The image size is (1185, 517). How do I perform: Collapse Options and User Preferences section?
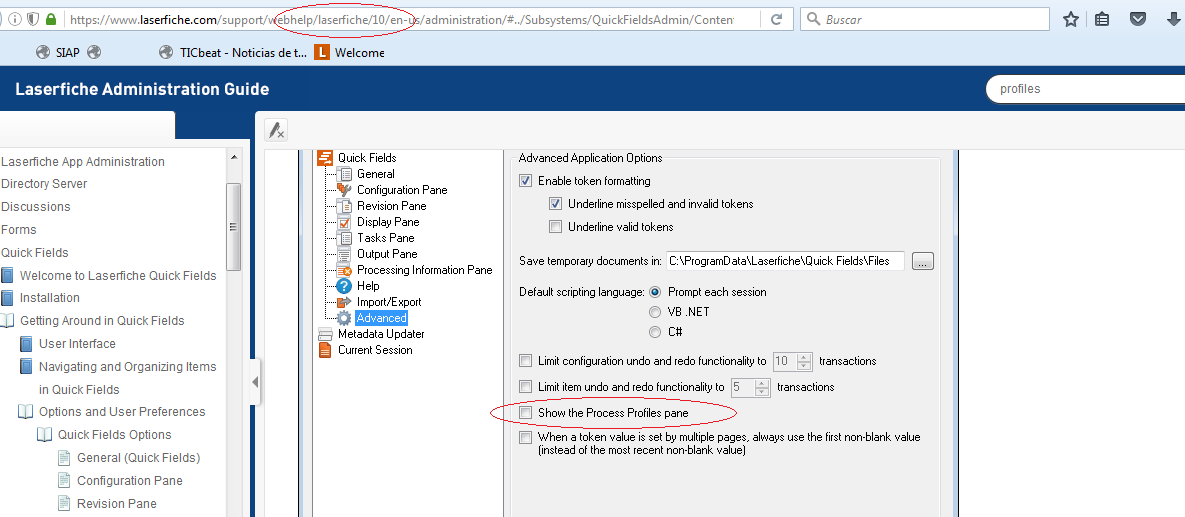tap(26, 412)
